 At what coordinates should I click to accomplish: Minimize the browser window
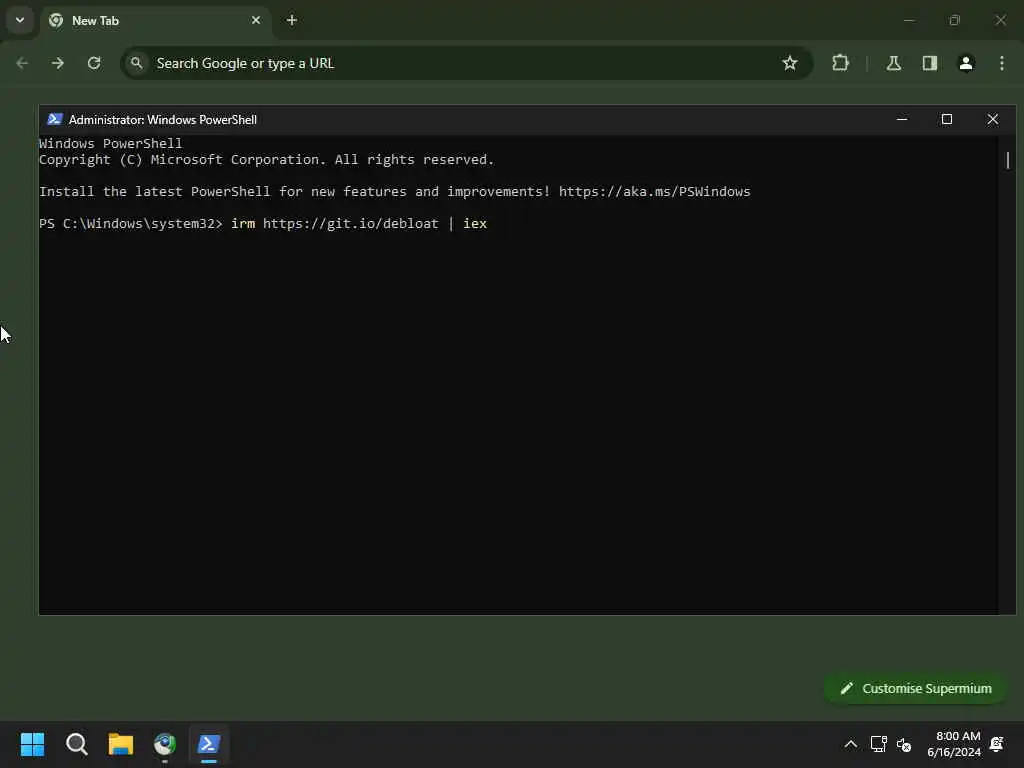[909, 20]
